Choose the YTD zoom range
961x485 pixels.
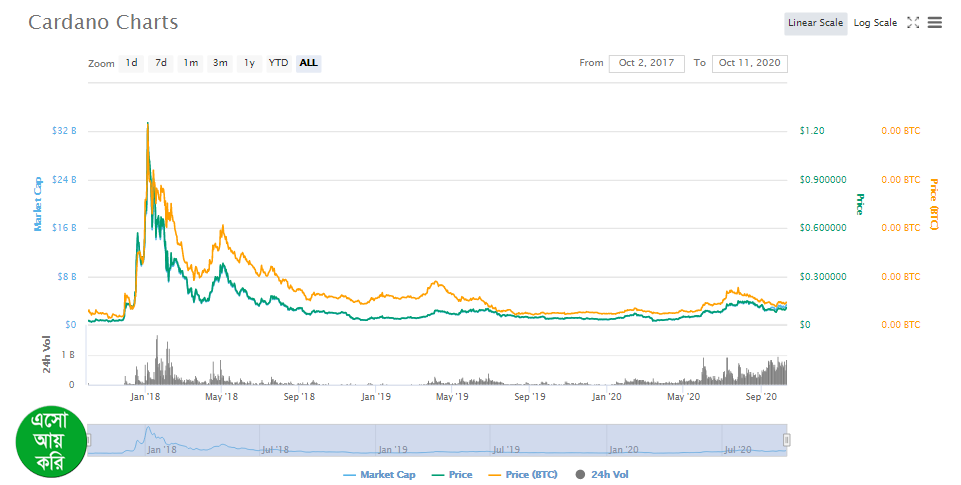tap(278, 63)
